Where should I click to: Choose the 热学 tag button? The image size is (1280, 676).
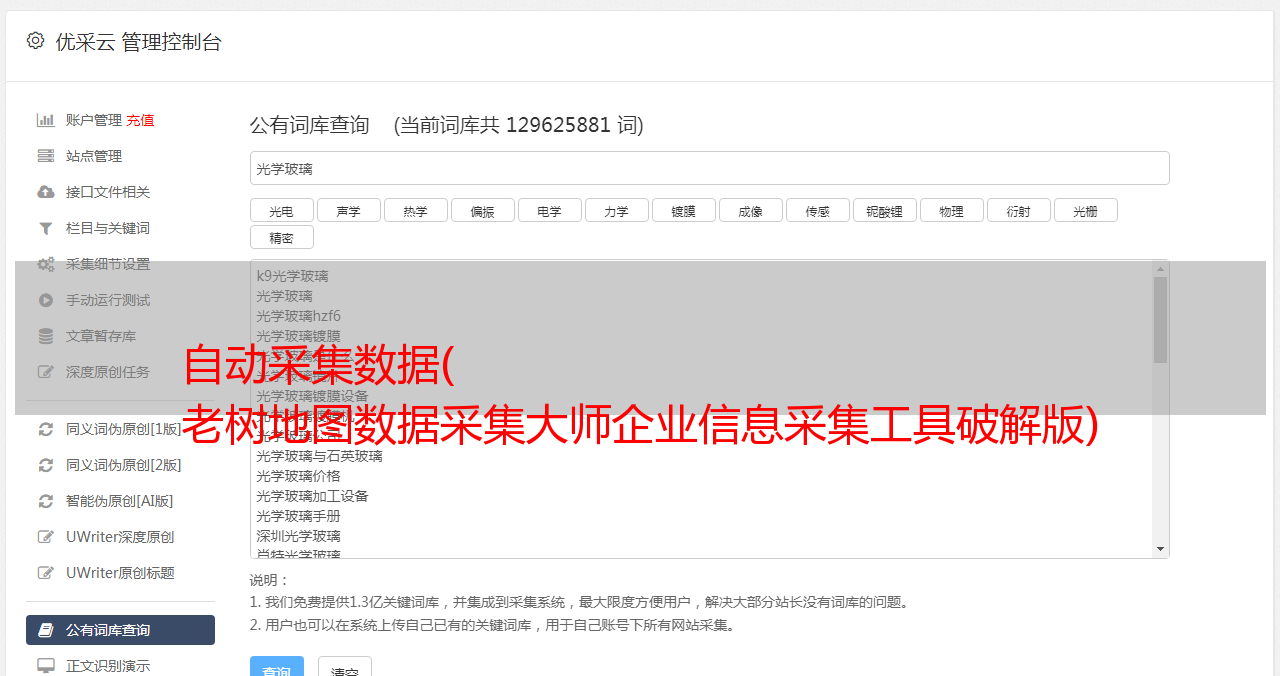pos(415,211)
